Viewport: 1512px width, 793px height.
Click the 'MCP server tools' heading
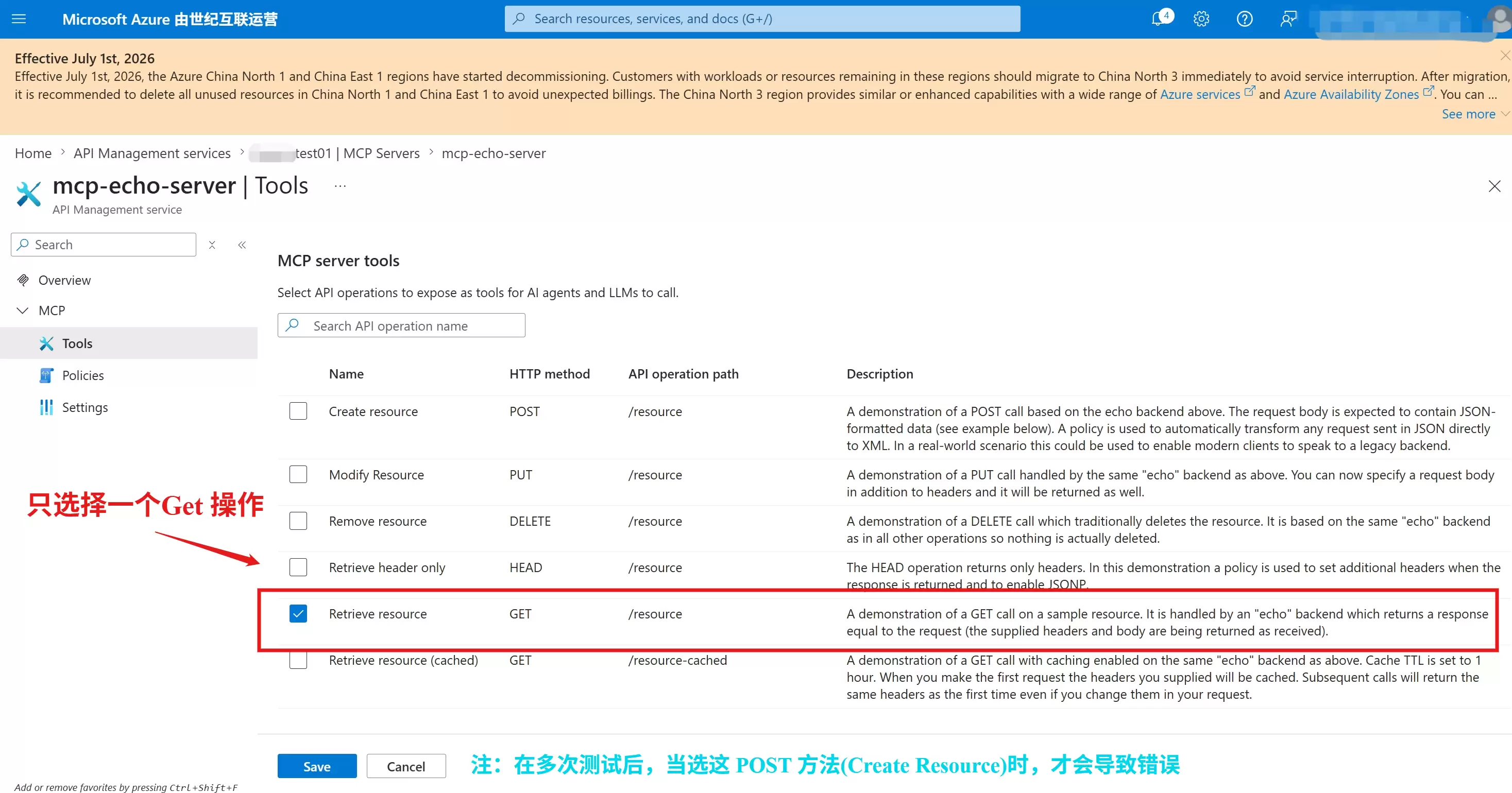click(x=338, y=261)
